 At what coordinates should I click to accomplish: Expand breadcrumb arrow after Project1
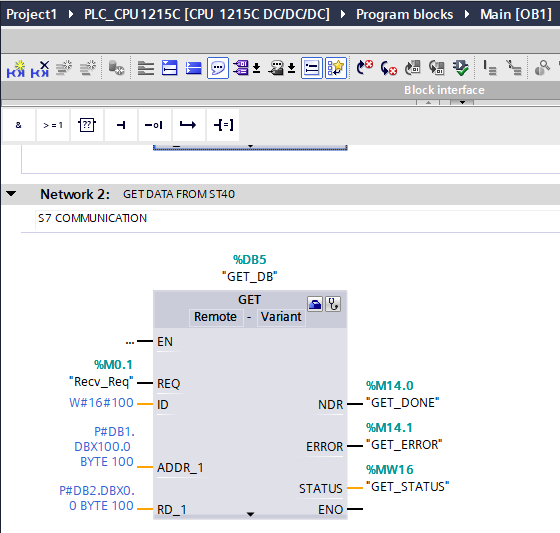tap(71, 14)
